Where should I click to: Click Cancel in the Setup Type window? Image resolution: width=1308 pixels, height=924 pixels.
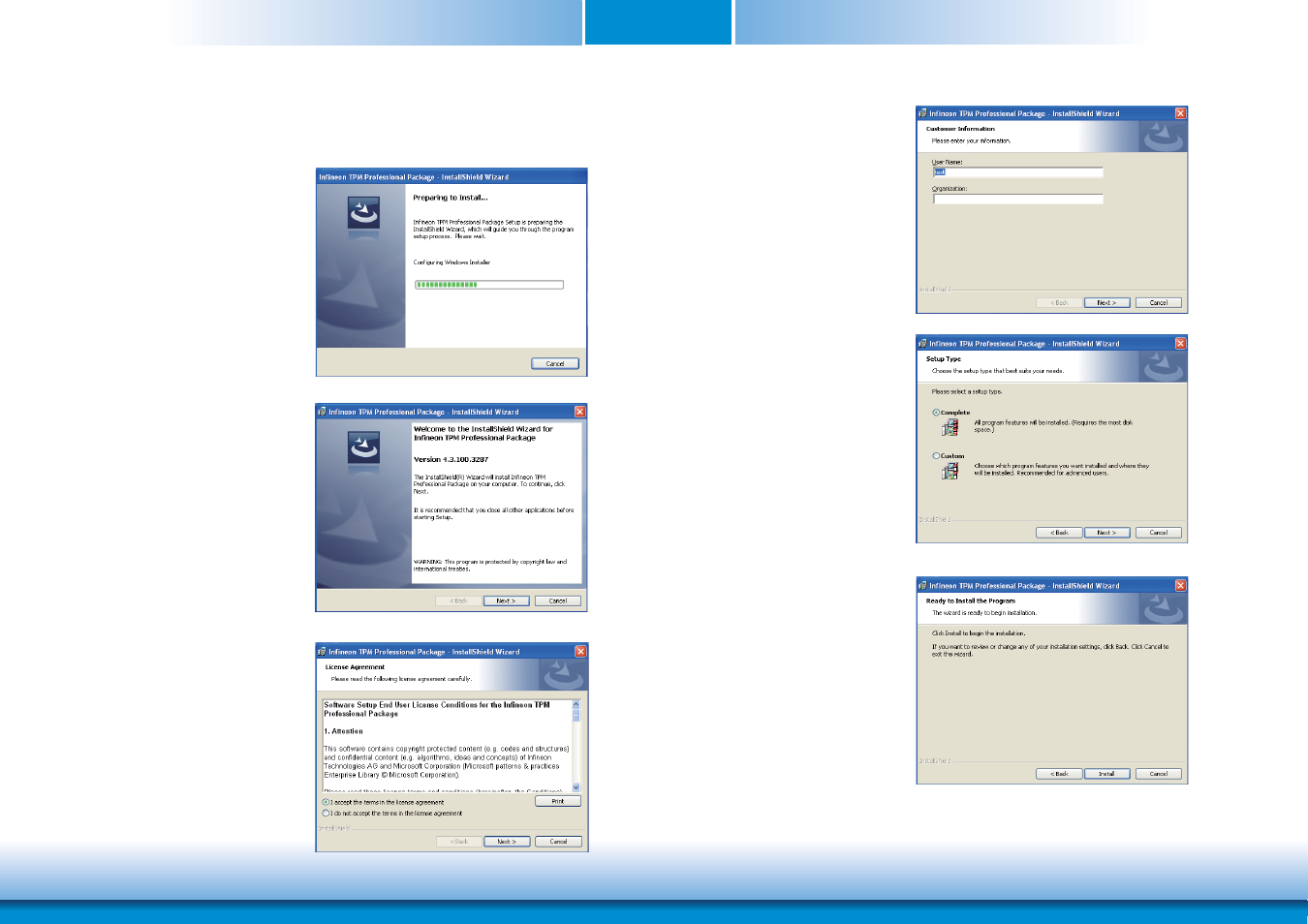tap(1159, 533)
